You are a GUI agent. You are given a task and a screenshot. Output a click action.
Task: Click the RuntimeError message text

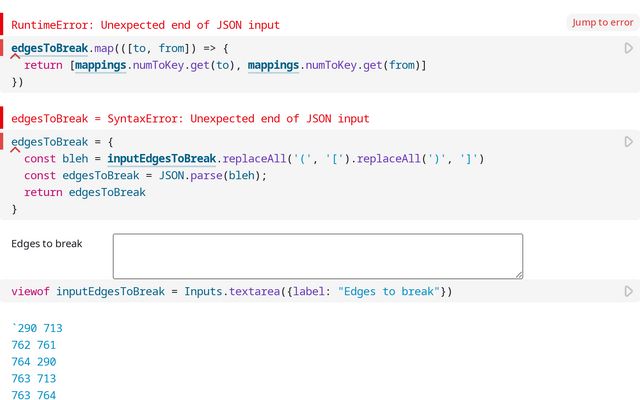[146, 24]
